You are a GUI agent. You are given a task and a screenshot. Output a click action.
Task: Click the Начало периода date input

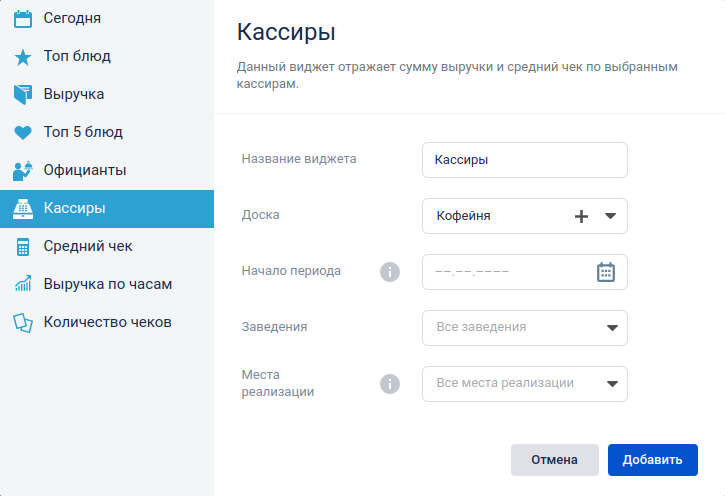point(509,272)
